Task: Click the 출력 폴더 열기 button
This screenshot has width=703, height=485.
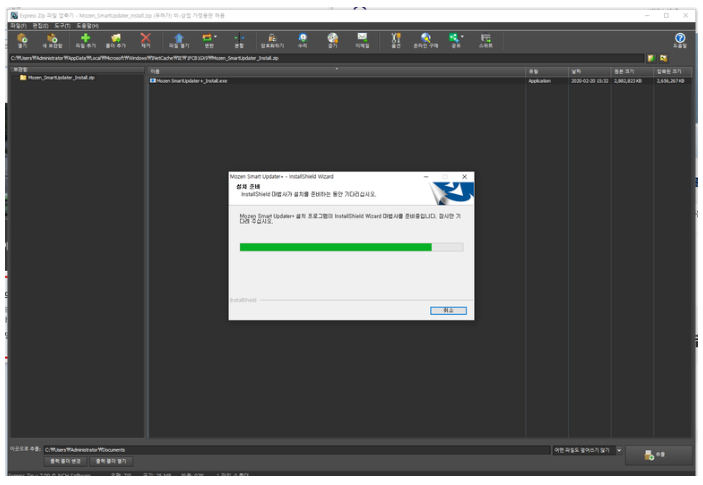Action: coord(111,461)
